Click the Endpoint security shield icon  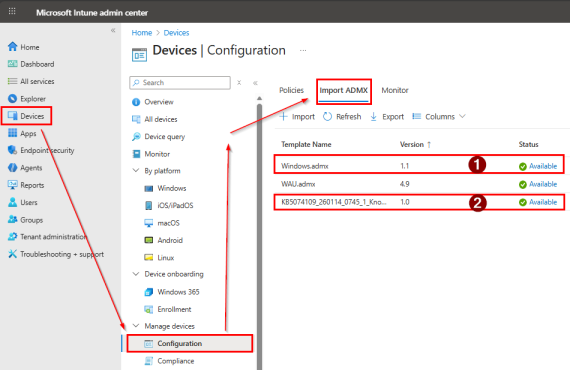(x=12, y=150)
